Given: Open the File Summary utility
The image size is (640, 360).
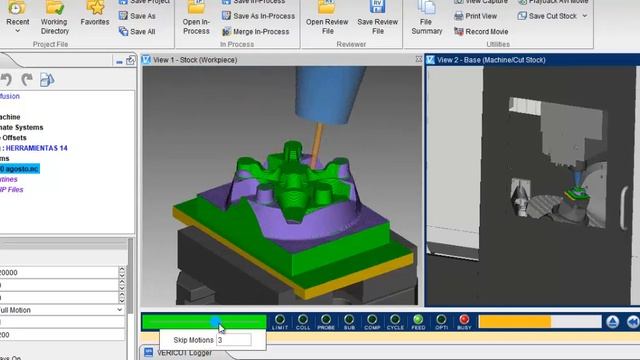Looking at the screenshot, I should [427, 18].
